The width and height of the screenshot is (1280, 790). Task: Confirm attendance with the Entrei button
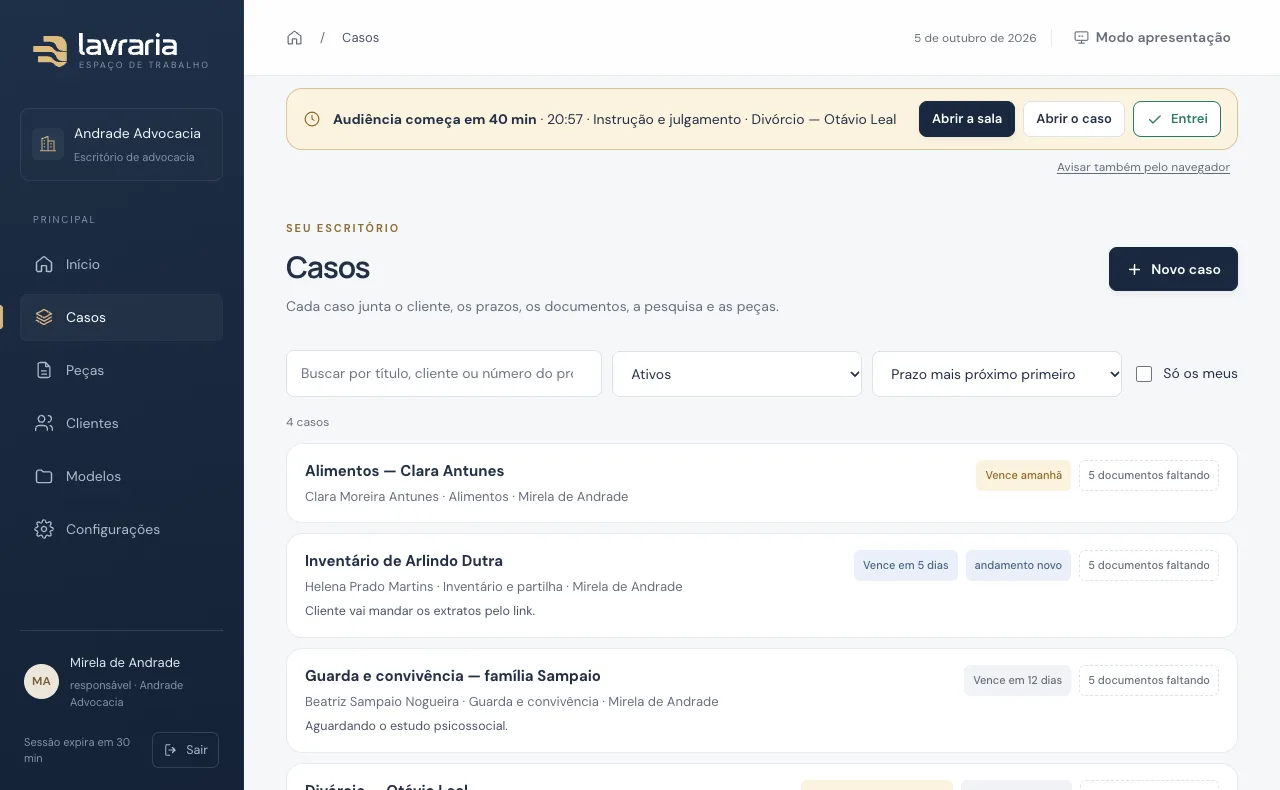(1177, 119)
